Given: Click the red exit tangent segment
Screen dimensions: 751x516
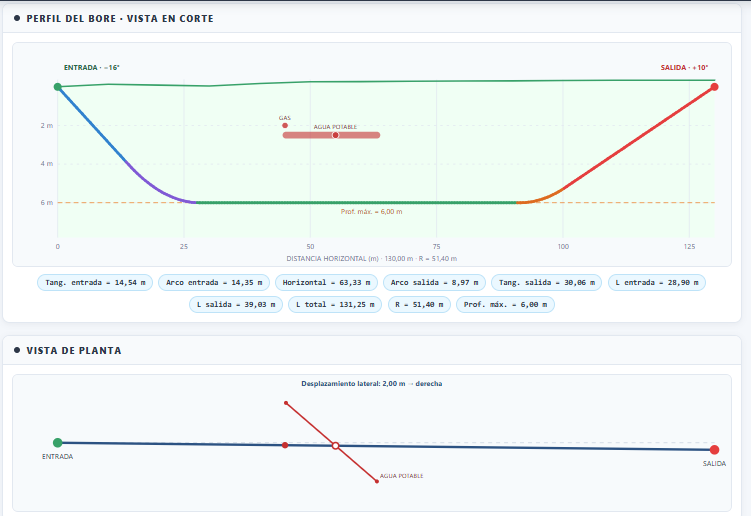Looking at the screenshot, I should coord(637,139).
